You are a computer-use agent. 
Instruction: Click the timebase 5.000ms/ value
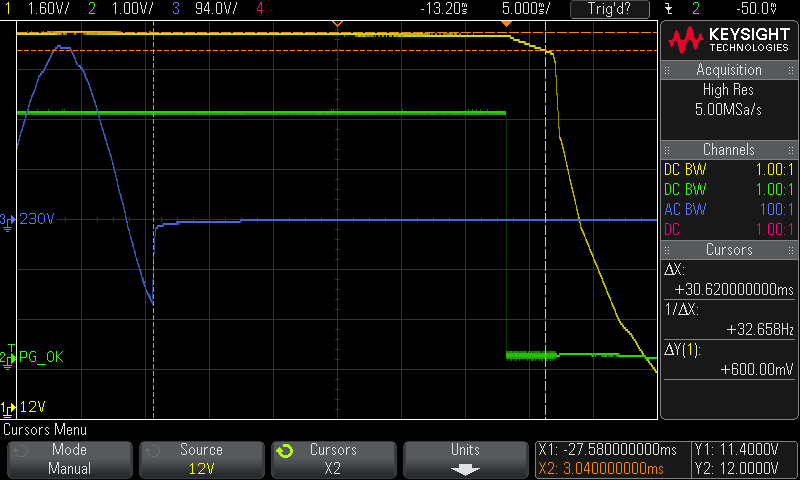click(526, 8)
